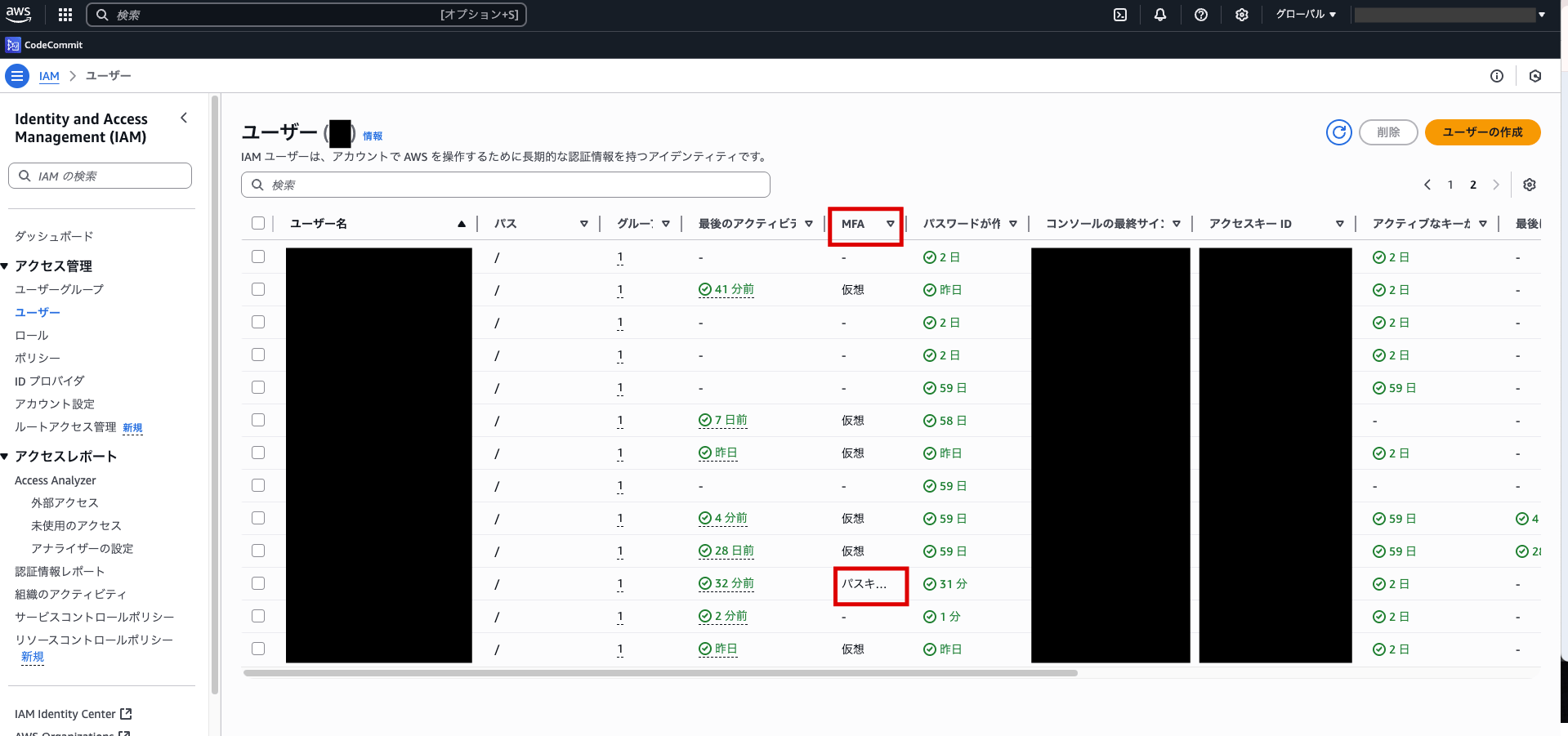Click the top search magnifier icon
This screenshot has width=1568, height=736.
click(102, 15)
